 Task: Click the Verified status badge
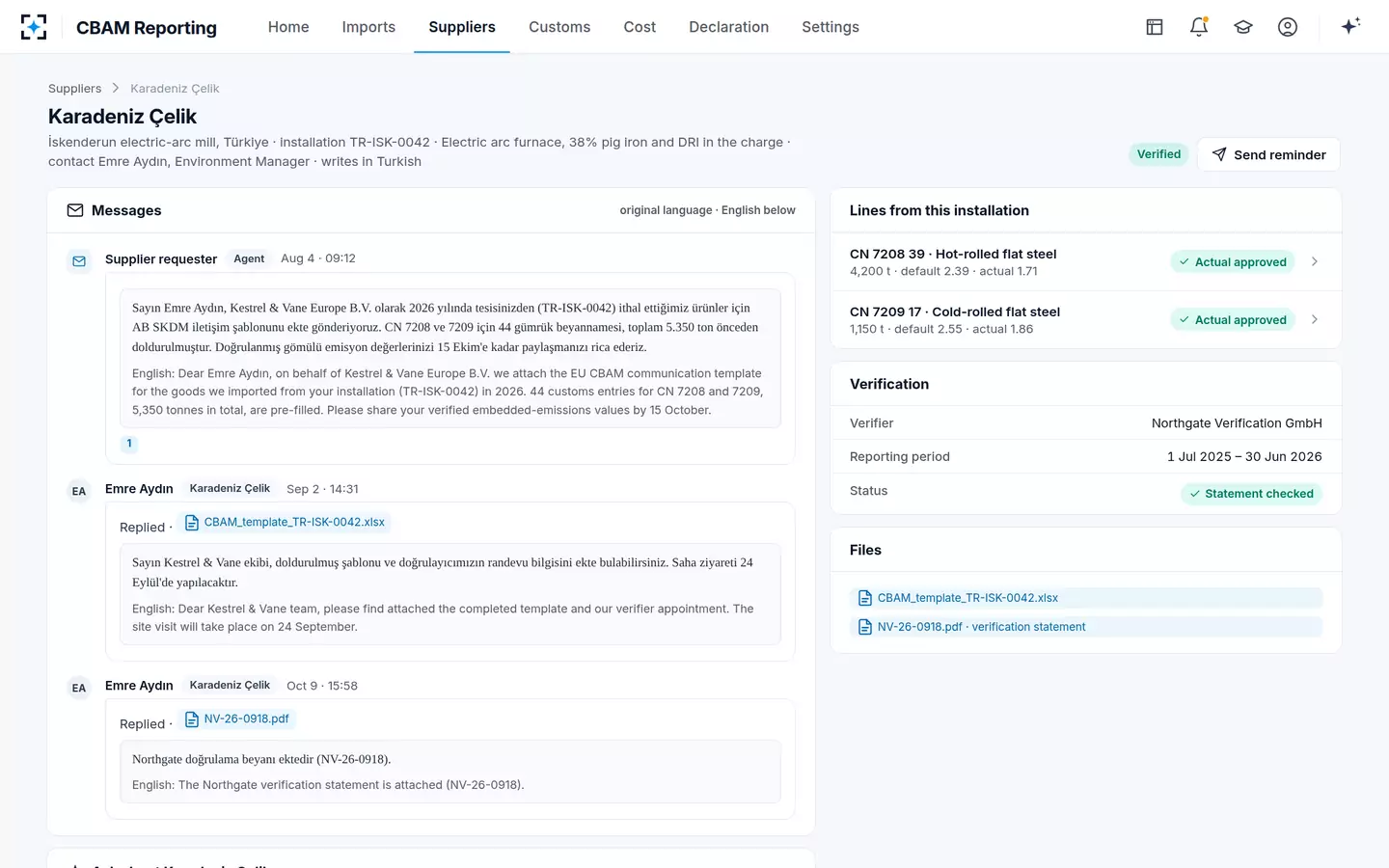[x=1158, y=154]
